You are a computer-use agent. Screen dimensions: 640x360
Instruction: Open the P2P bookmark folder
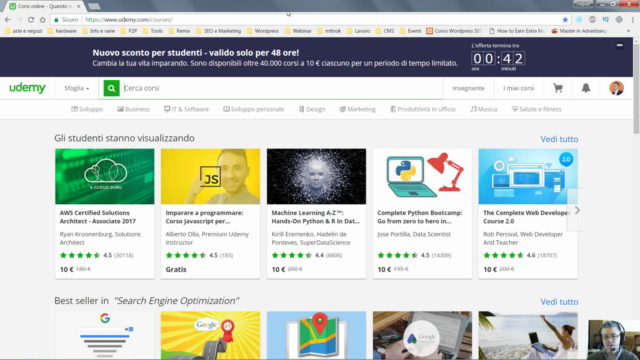(129, 31)
